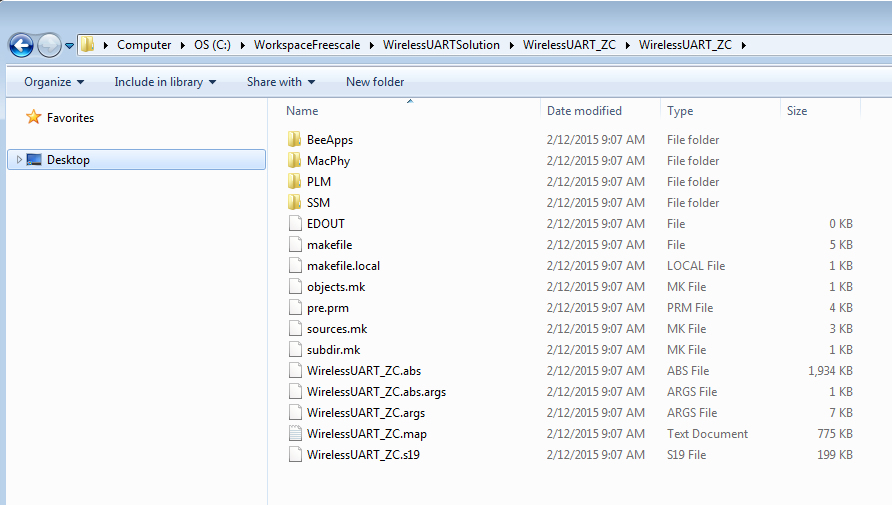This screenshot has height=505, width=892.
Task: Select Computer in the address path
Action: point(144,45)
